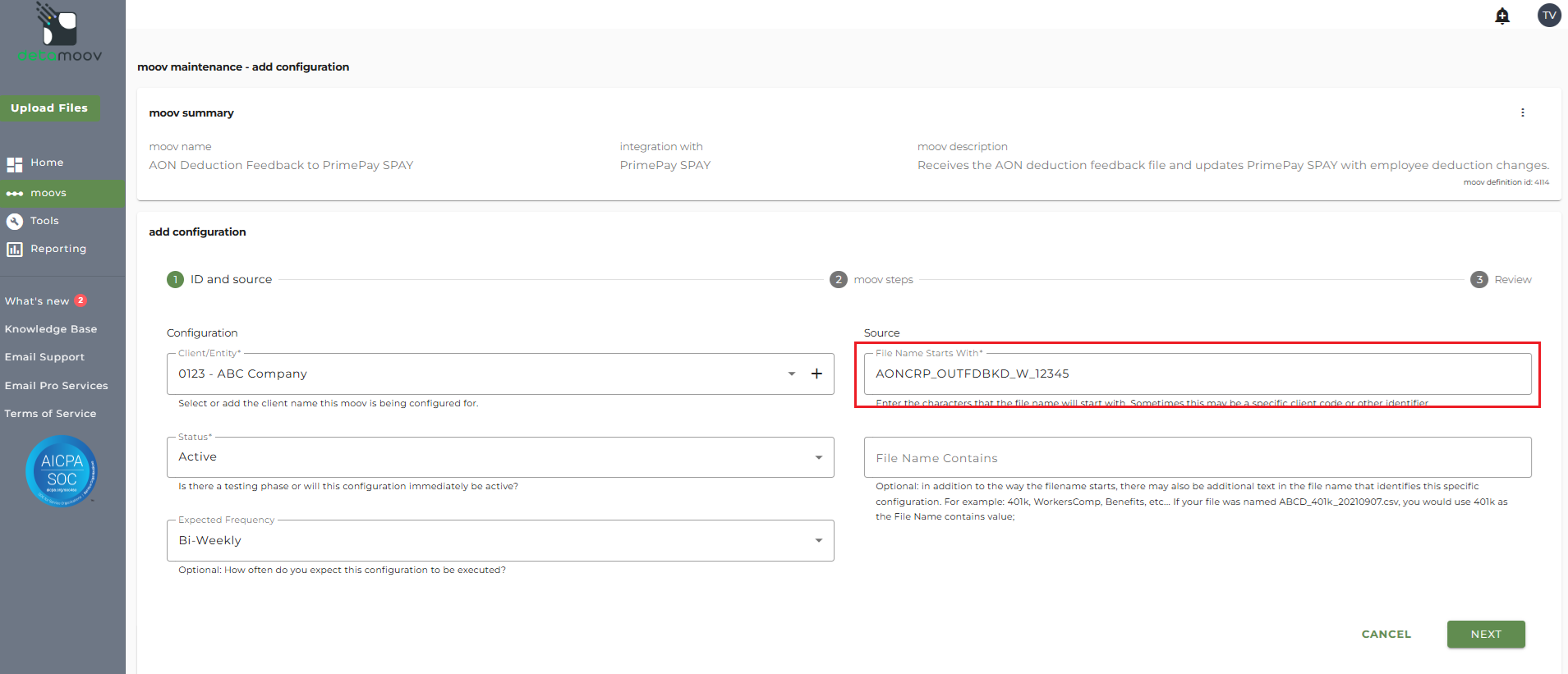The width and height of the screenshot is (1568, 674).
Task: Open moov summary three-dot options menu
Action: coord(1522,112)
